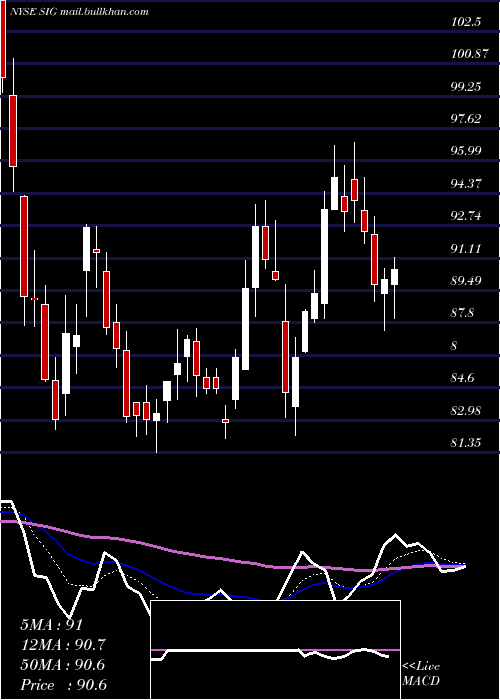Click the 84.6 price axis label
500x700 pixels.
click(x=463, y=379)
